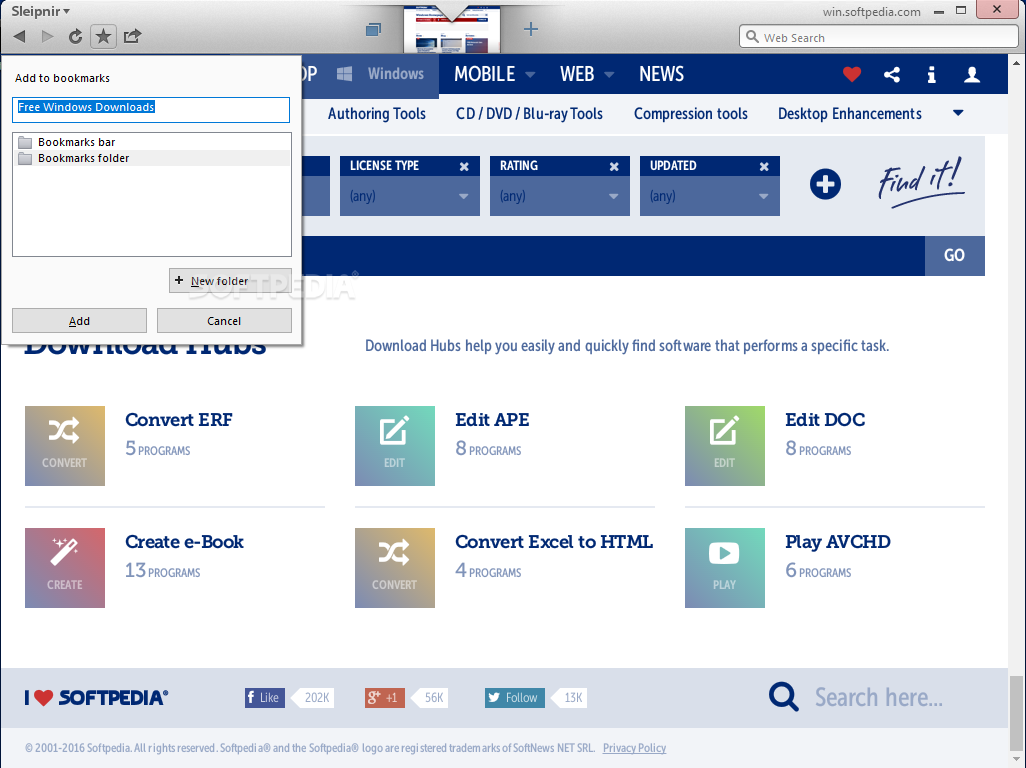The height and width of the screenshot is (768, 1026).
Task: Click the footer search magnifier icon
Action: [783, 697]
